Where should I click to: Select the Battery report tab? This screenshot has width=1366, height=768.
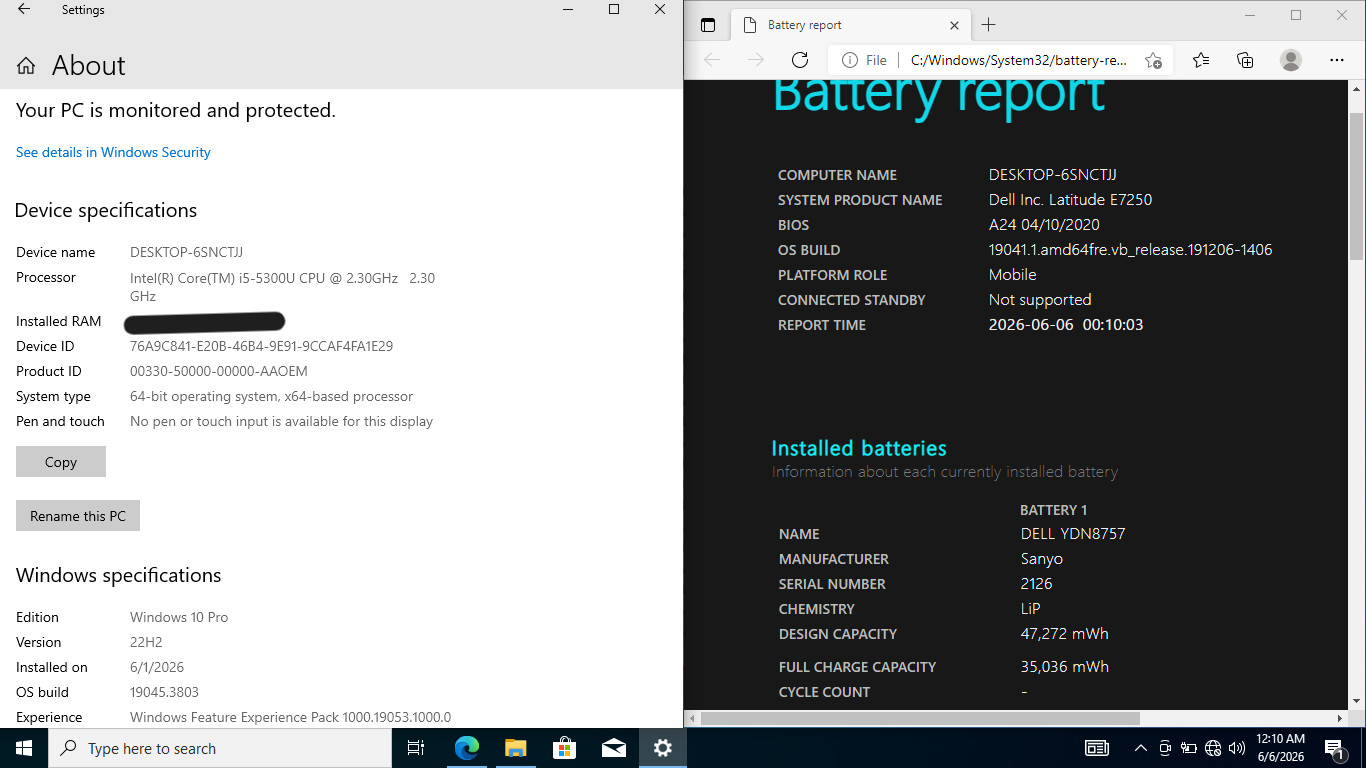pos(852,25)
